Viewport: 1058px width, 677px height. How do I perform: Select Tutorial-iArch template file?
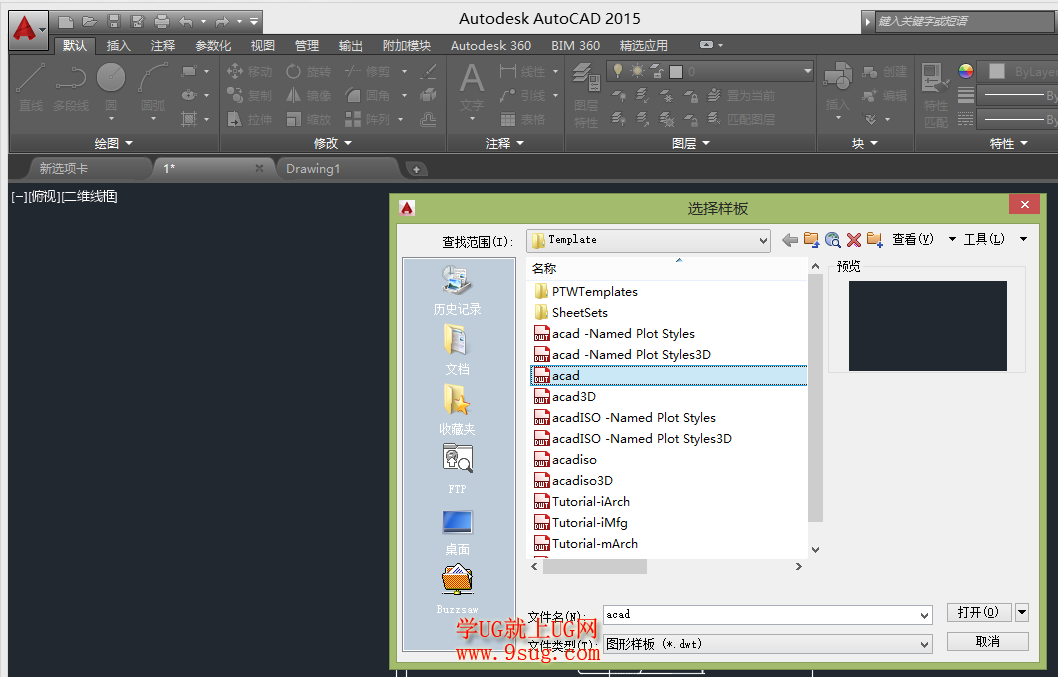[x=590, y=502]
